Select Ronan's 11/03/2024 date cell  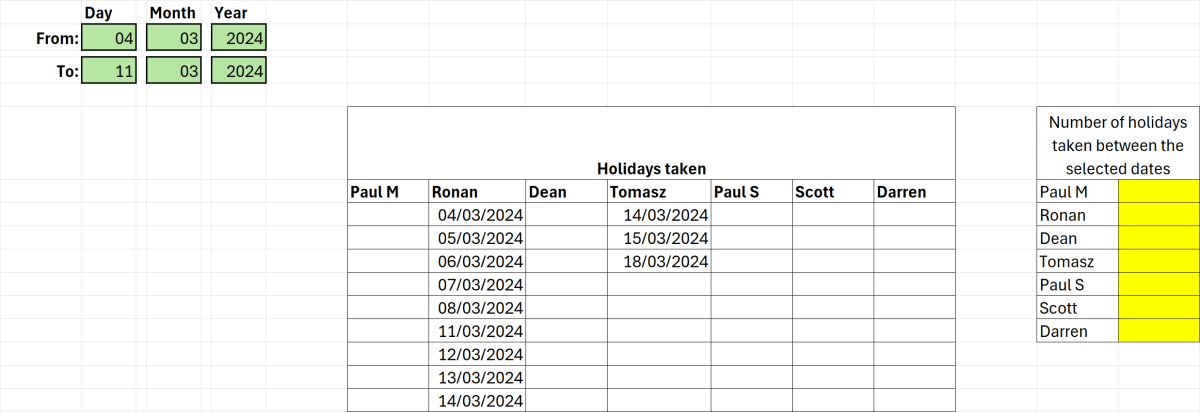pyautogui.click(x=476, y=331)
